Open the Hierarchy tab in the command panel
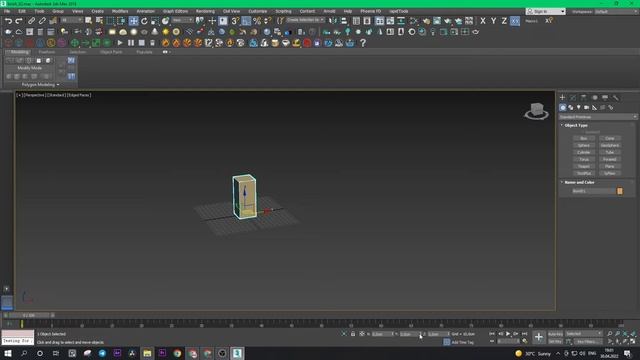This screenshot has width=640, height=360. point(584,98)
